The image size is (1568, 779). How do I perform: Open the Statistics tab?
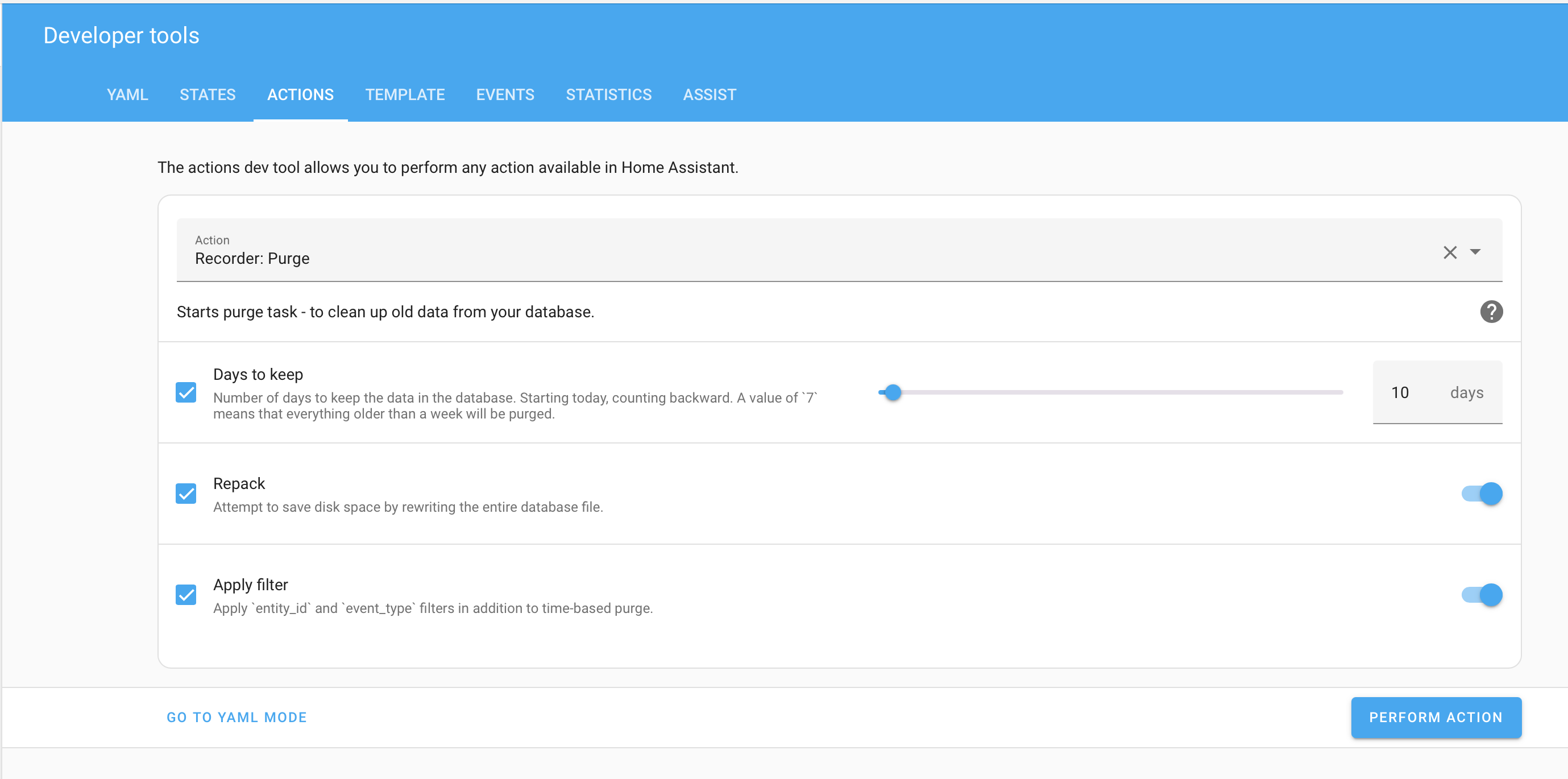coord(609,95)
